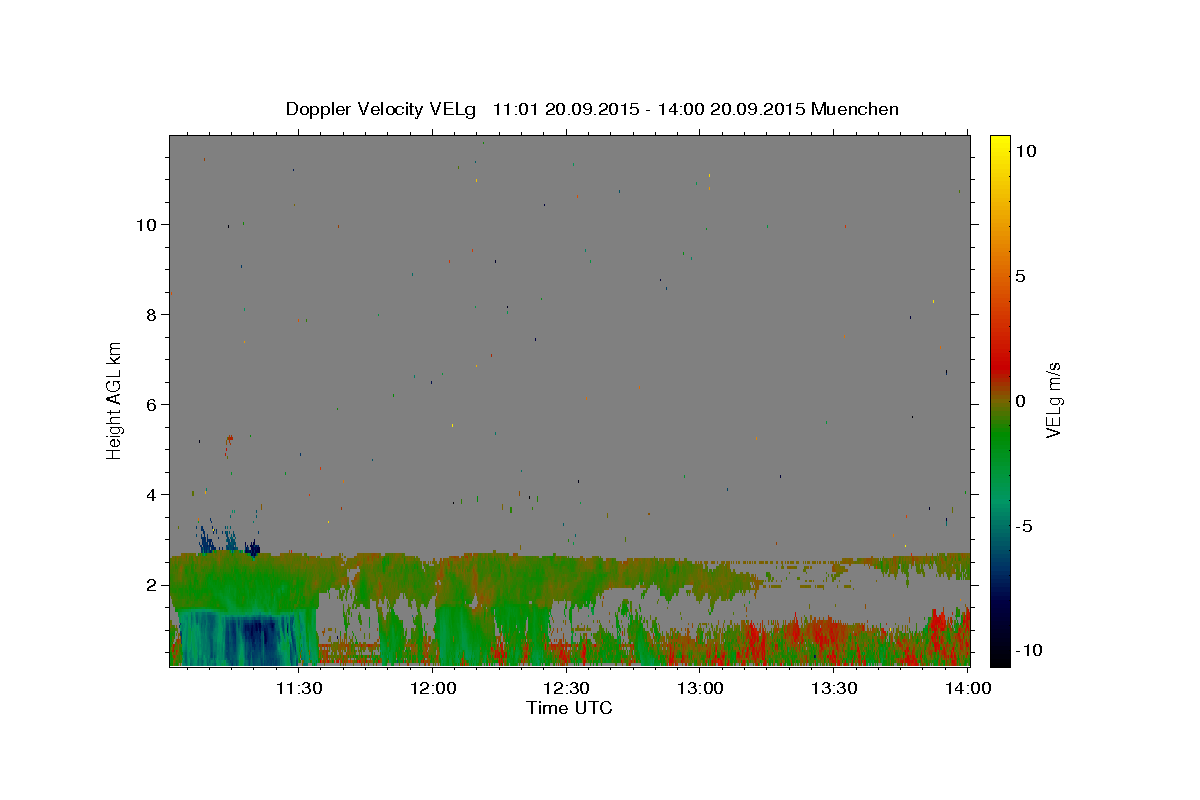Click the height tick label 2

152,584
